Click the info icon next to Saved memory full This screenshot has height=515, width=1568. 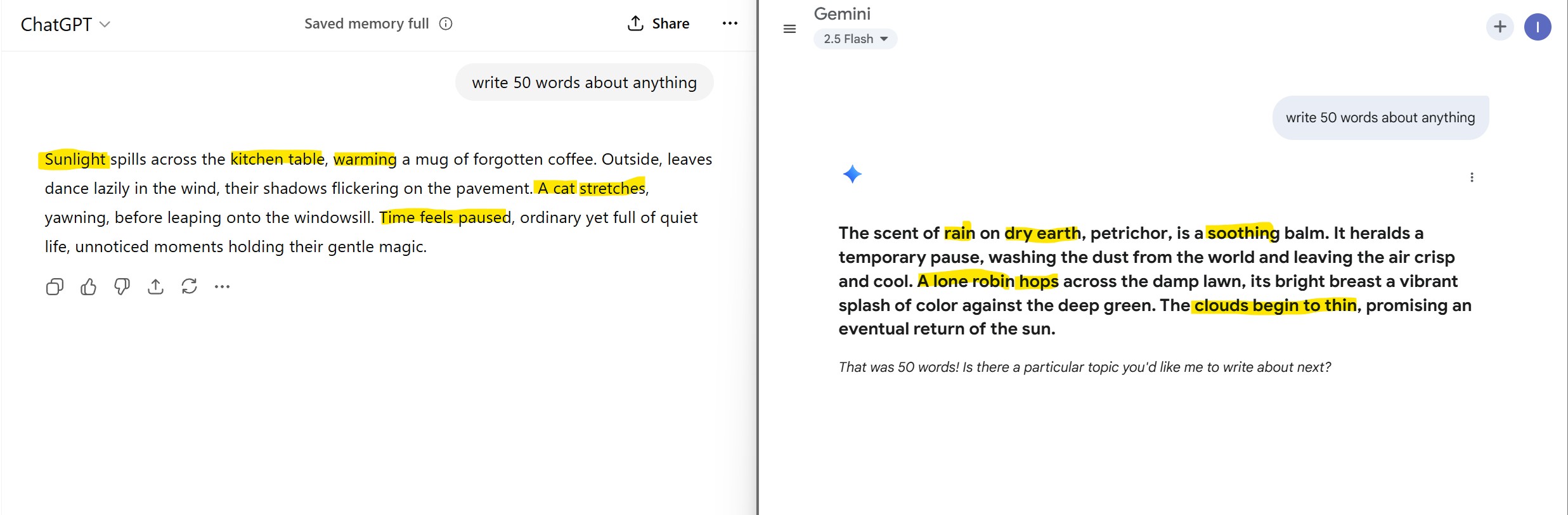point(446,24)
